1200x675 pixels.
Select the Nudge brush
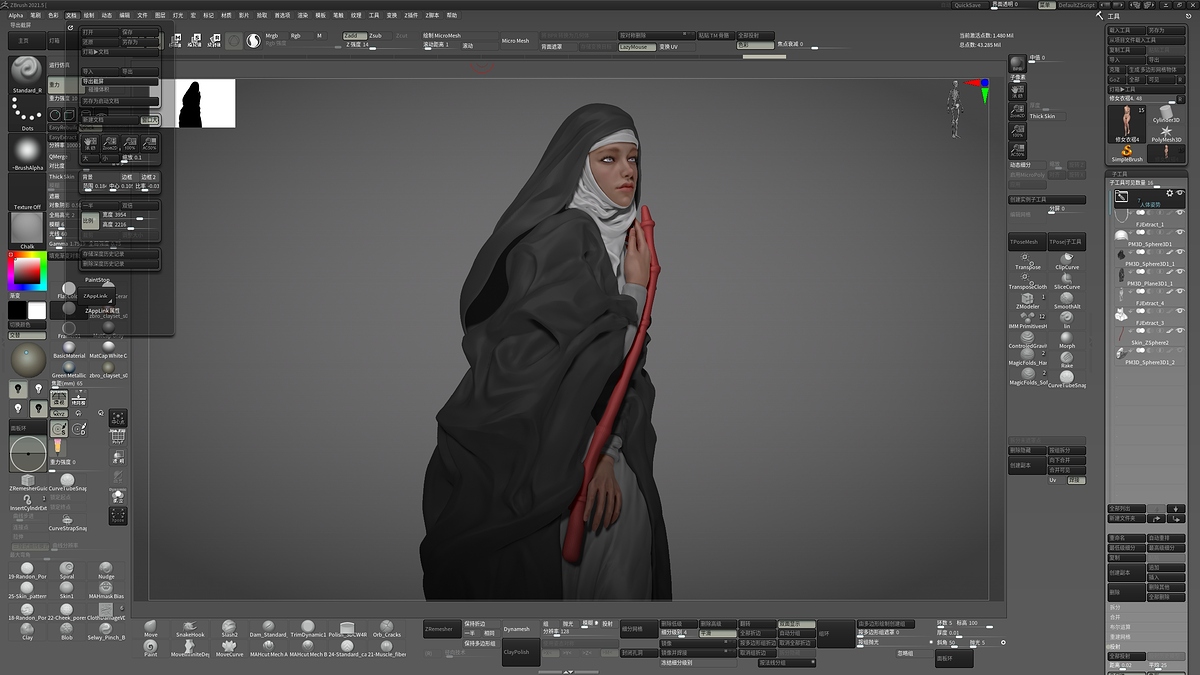pos(106,571)
